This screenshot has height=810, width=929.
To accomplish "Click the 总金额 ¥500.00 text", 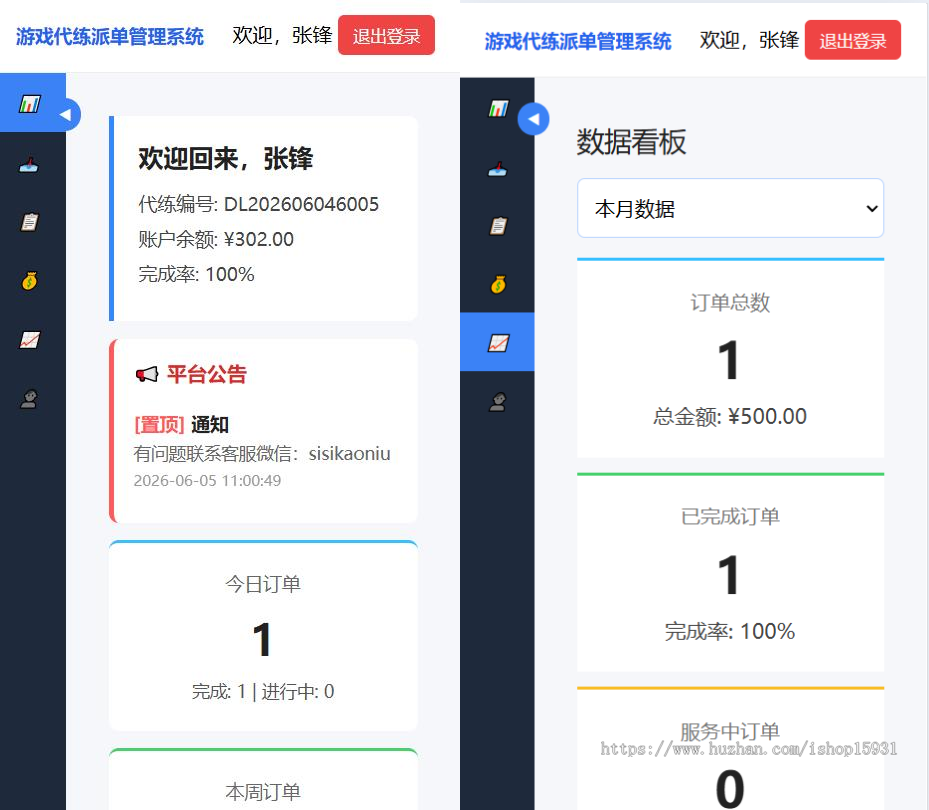I will (x=730, y=417).
